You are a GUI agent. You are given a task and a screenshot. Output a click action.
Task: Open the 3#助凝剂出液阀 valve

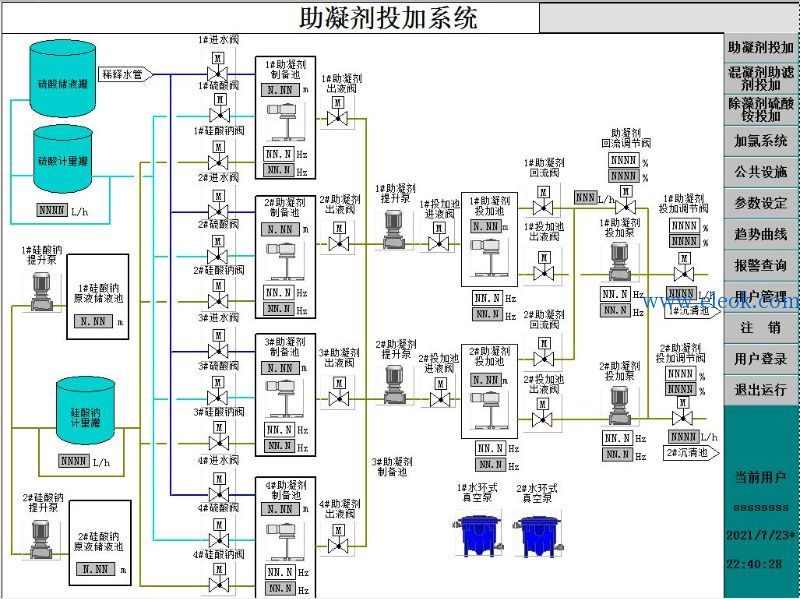point(339,393)
